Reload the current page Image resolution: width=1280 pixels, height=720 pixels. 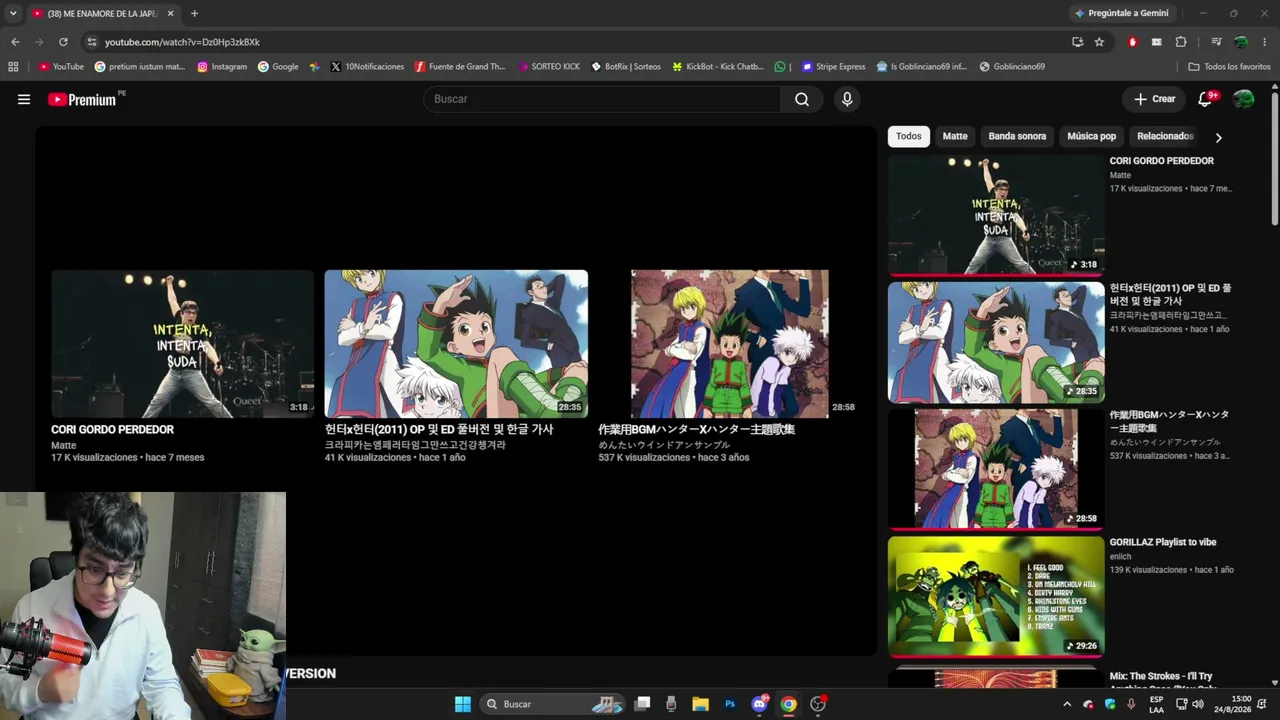click(63, 42)
